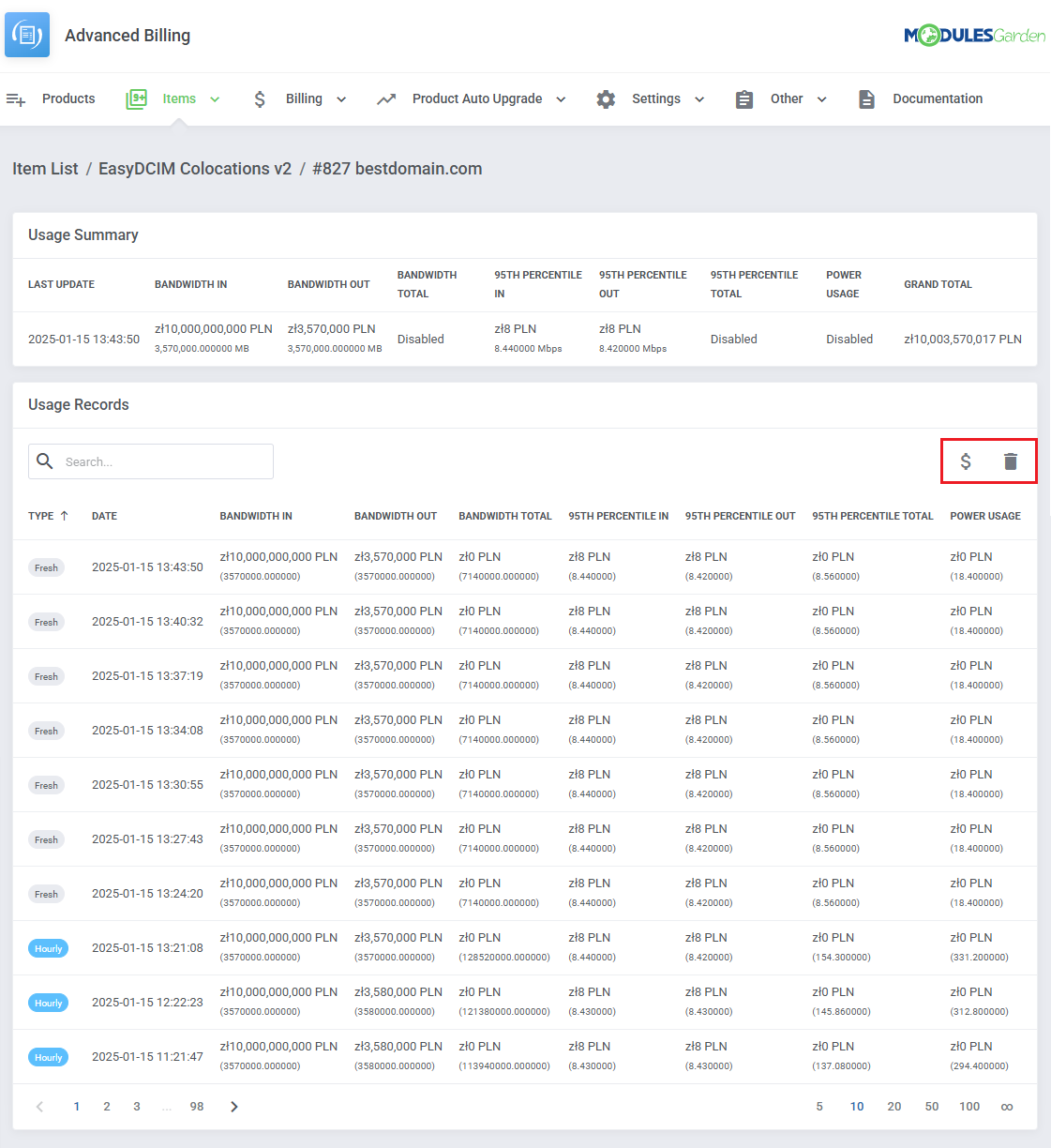Go to page 2
1051x1148 pixels.
coord(107,1107)
